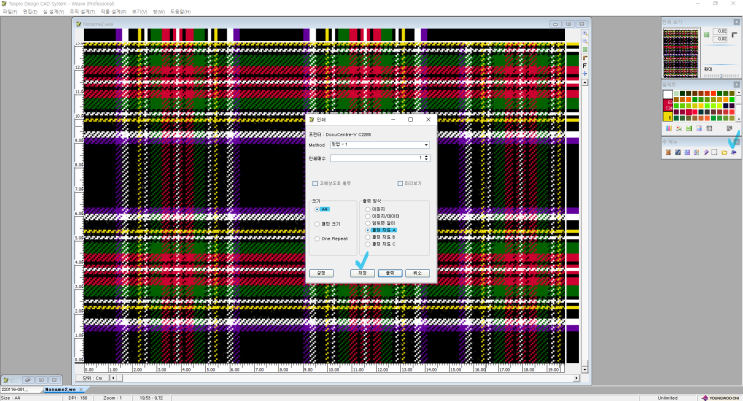Select the red current color swatch
Image resolution: width=743 pixels, height=401 pixels.
coord(668,105)
